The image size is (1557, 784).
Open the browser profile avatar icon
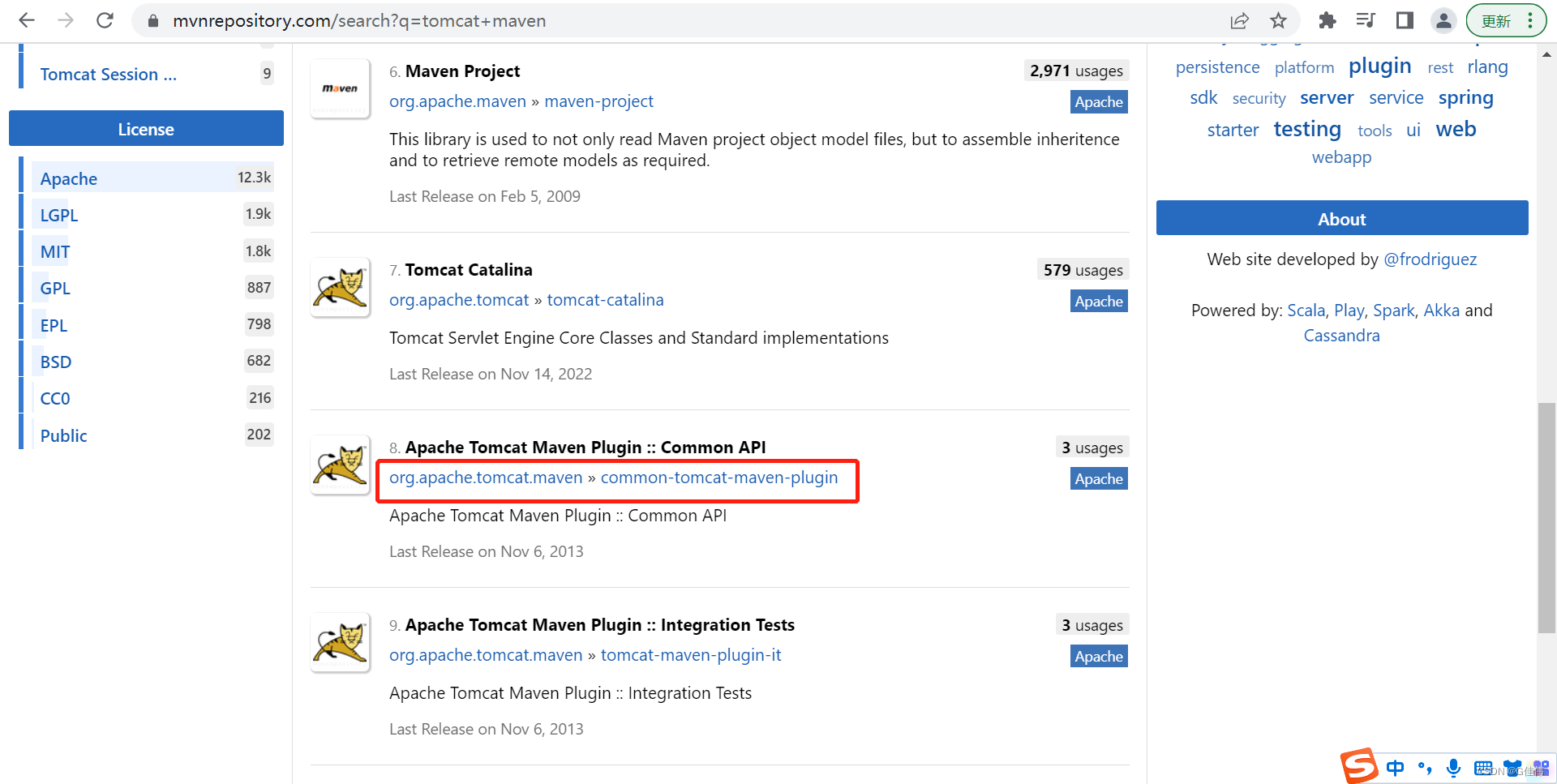pyautogui.click(x=1443, y=20)
